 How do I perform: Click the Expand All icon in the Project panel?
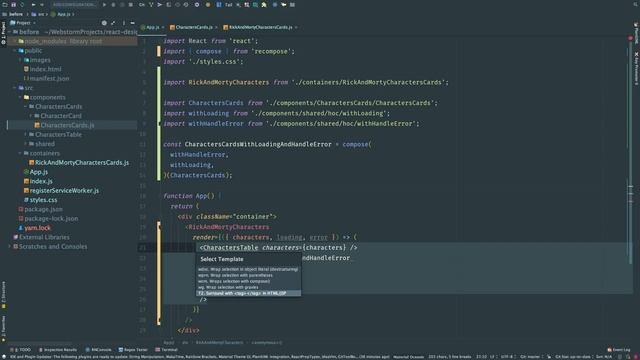pyautogui.click(x=113, y=23)
